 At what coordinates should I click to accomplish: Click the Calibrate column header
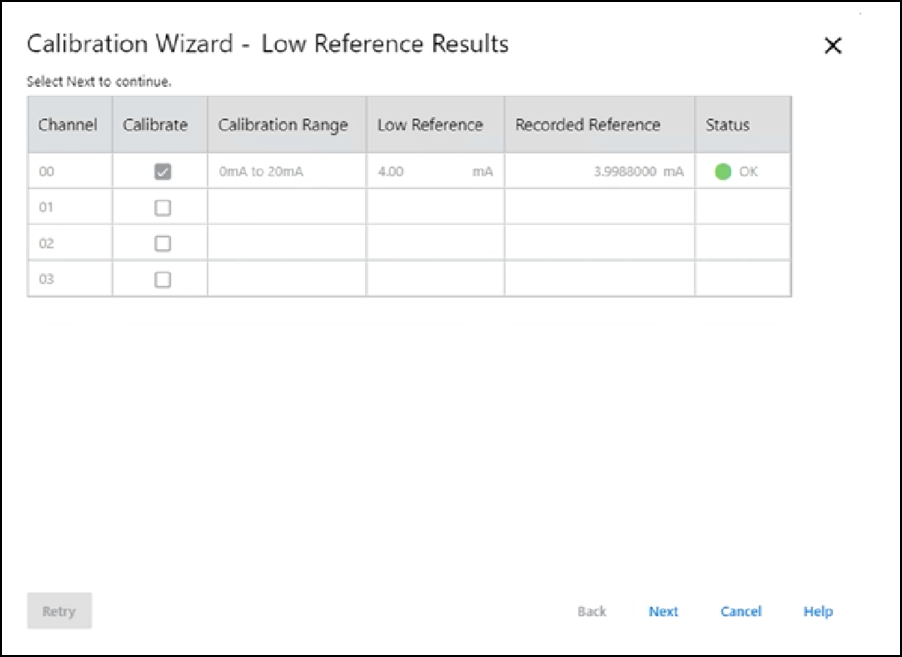pos(155,125)
